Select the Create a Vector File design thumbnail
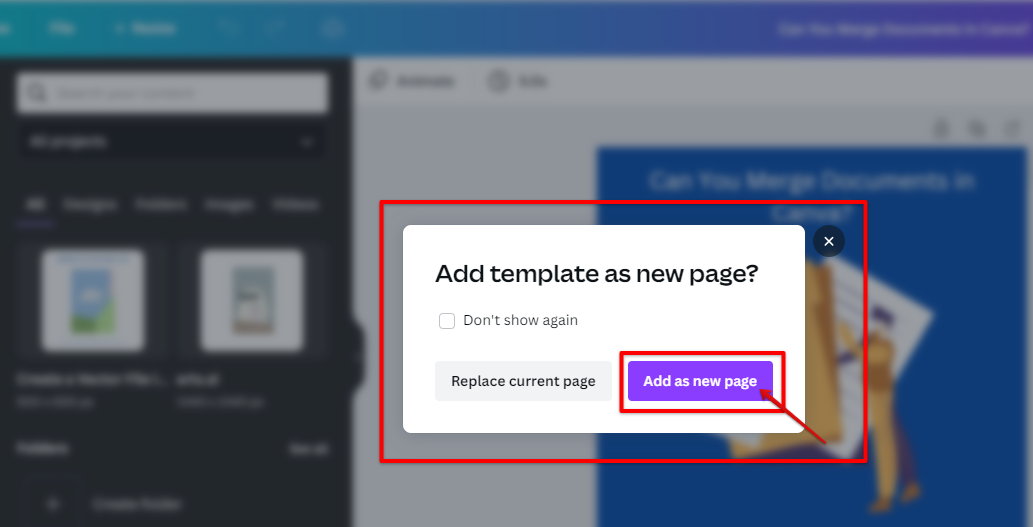The image size is (1033, 527). point(93,300)
